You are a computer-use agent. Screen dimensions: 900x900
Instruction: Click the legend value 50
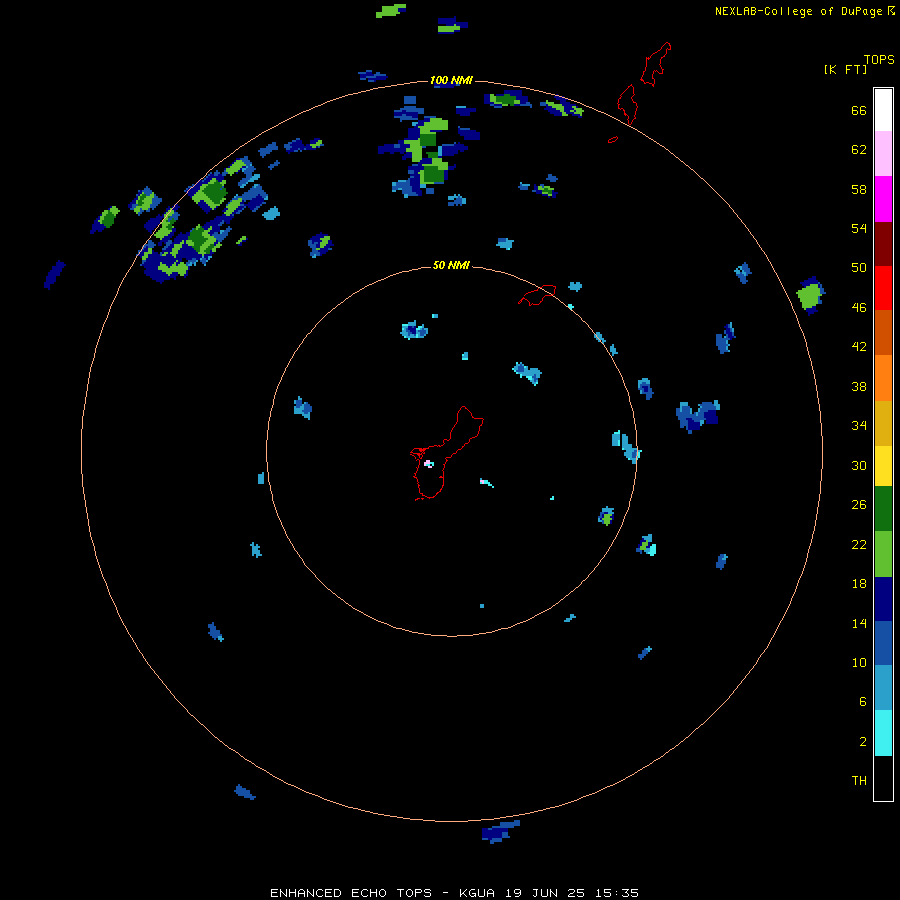tap(859, 268)
